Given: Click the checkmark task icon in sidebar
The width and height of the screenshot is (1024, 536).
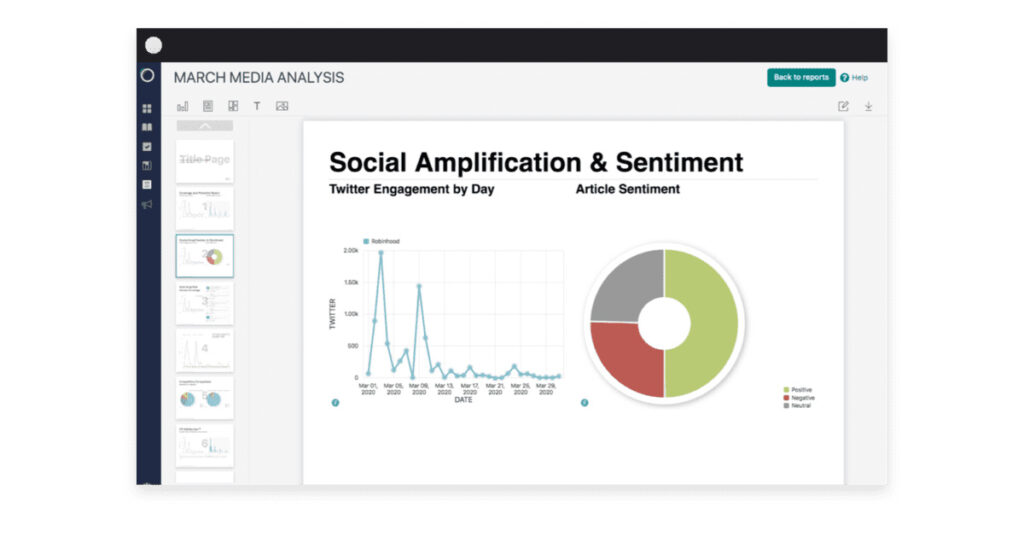Looking at the screenshot, I should coord(147,146).
